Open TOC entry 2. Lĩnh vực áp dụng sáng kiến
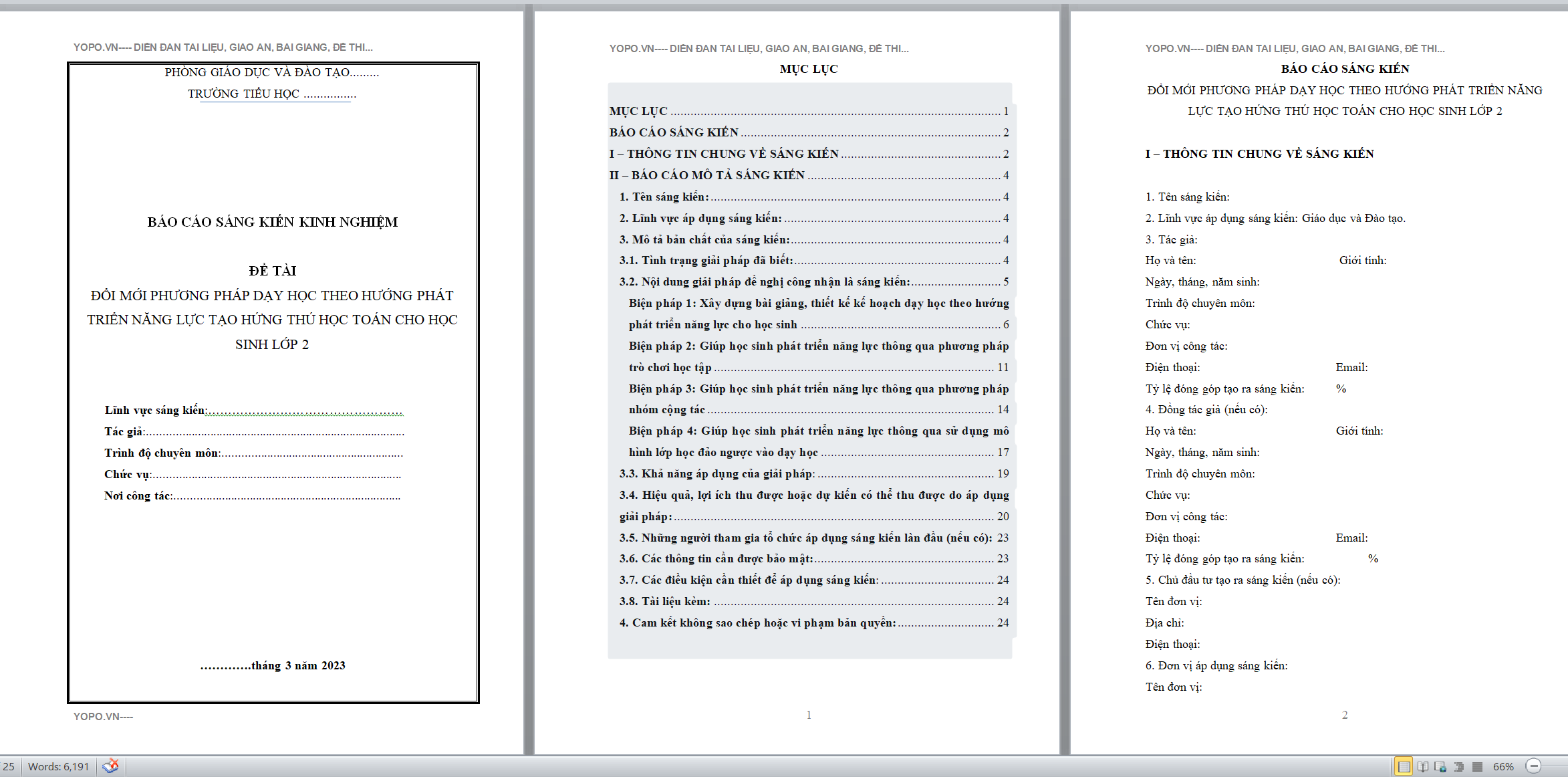1568x777 pixels. 814,218
